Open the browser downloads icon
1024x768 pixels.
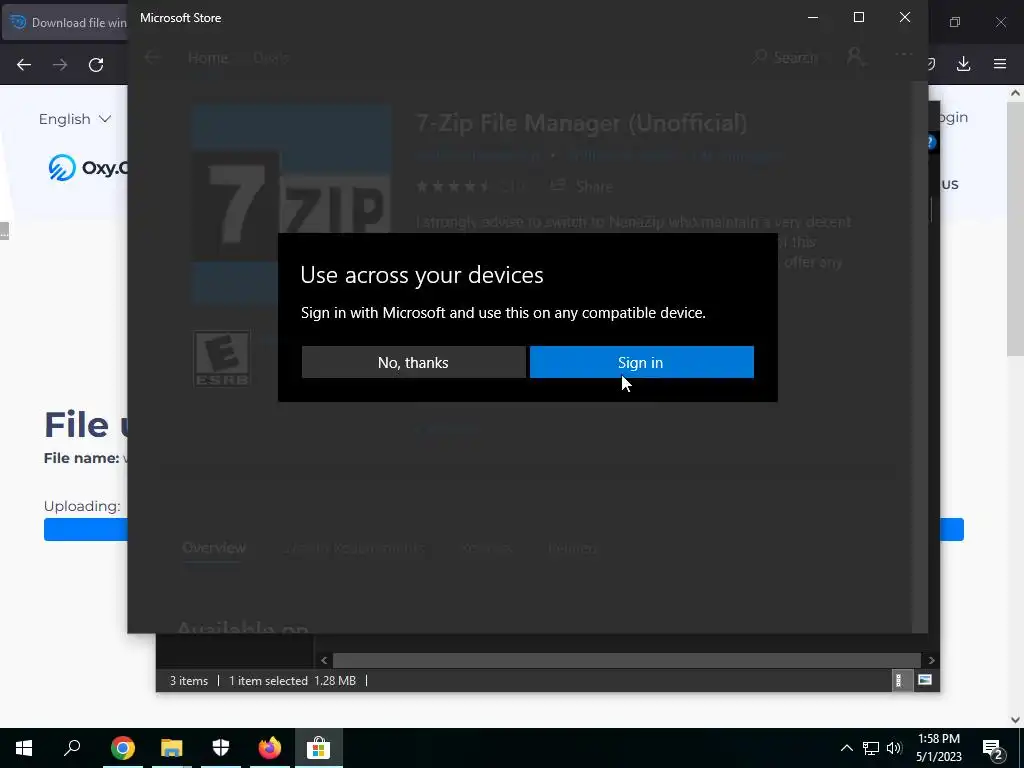click(x=963, y=64)
